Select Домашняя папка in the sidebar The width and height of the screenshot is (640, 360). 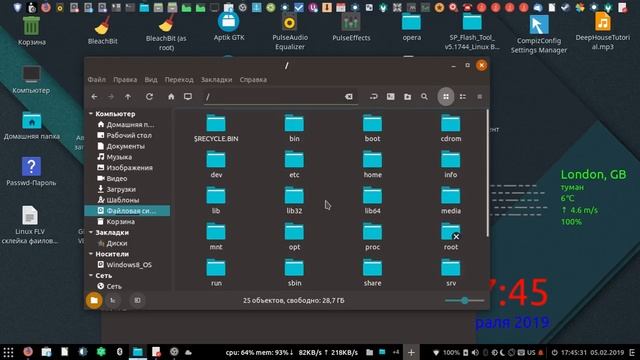[127, 124]
